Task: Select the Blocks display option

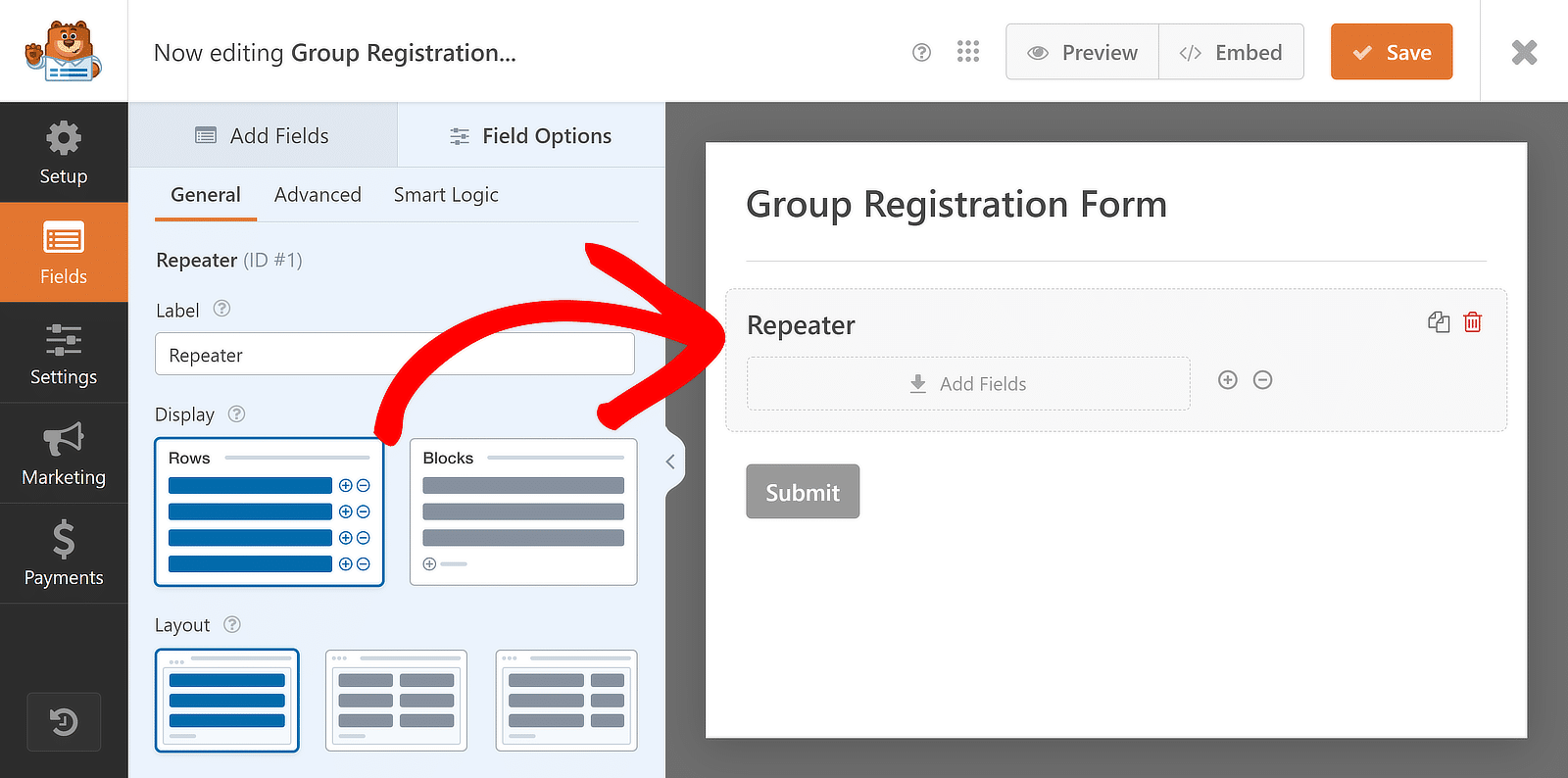Action: tap(523, 511)
